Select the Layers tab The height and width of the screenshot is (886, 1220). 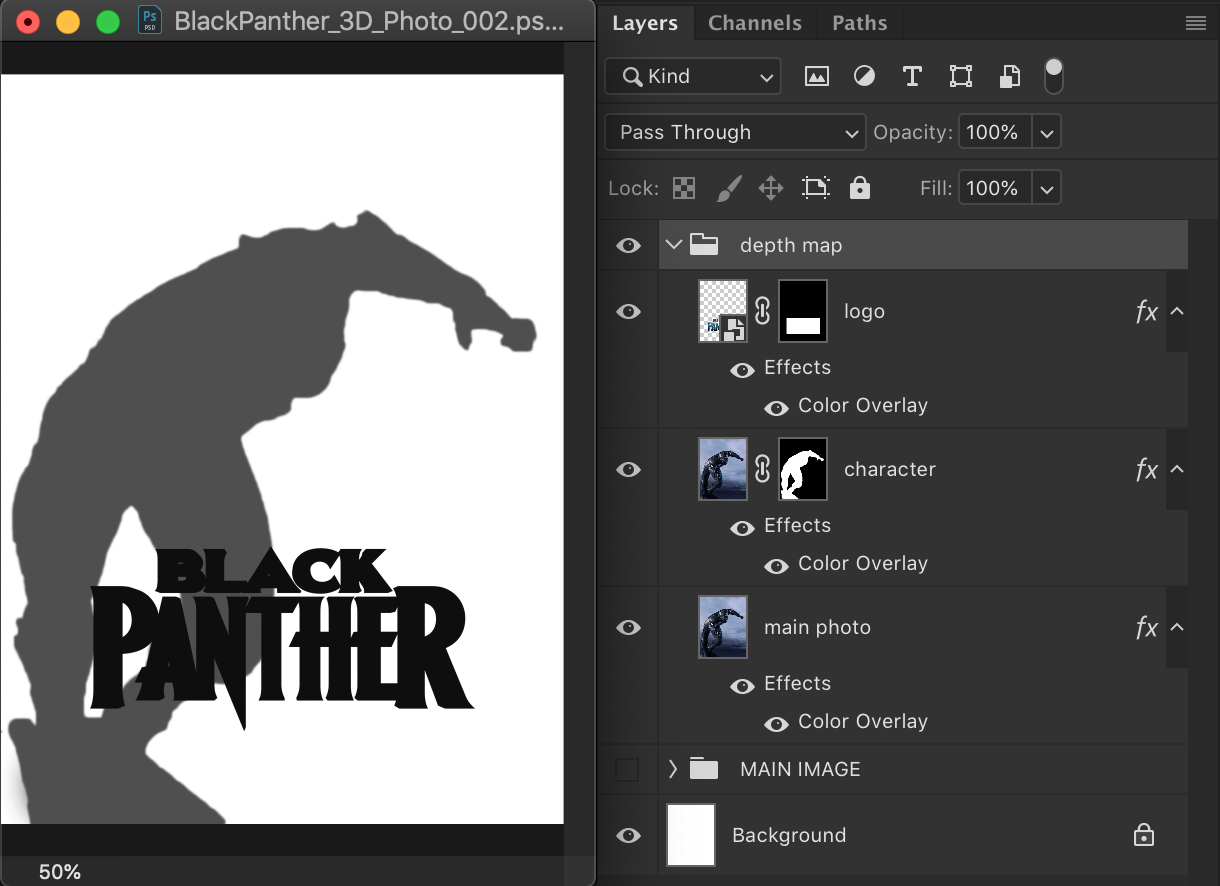[x=645, y=23]
